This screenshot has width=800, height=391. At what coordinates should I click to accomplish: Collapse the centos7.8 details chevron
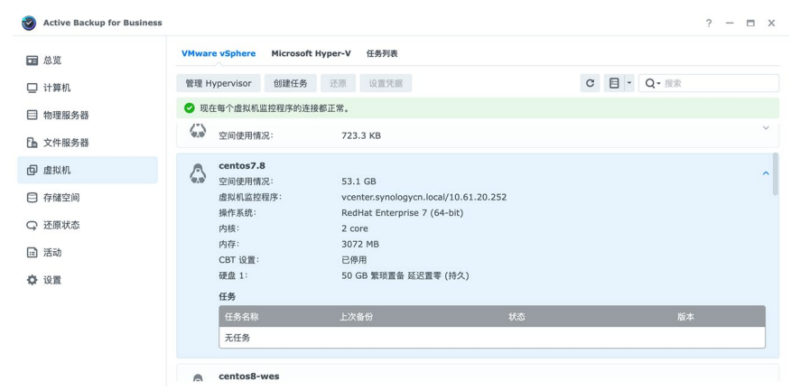coord(765,174)
